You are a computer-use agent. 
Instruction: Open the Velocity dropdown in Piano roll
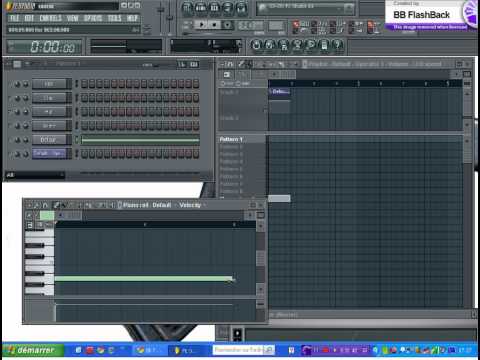[x=192, y=205]
